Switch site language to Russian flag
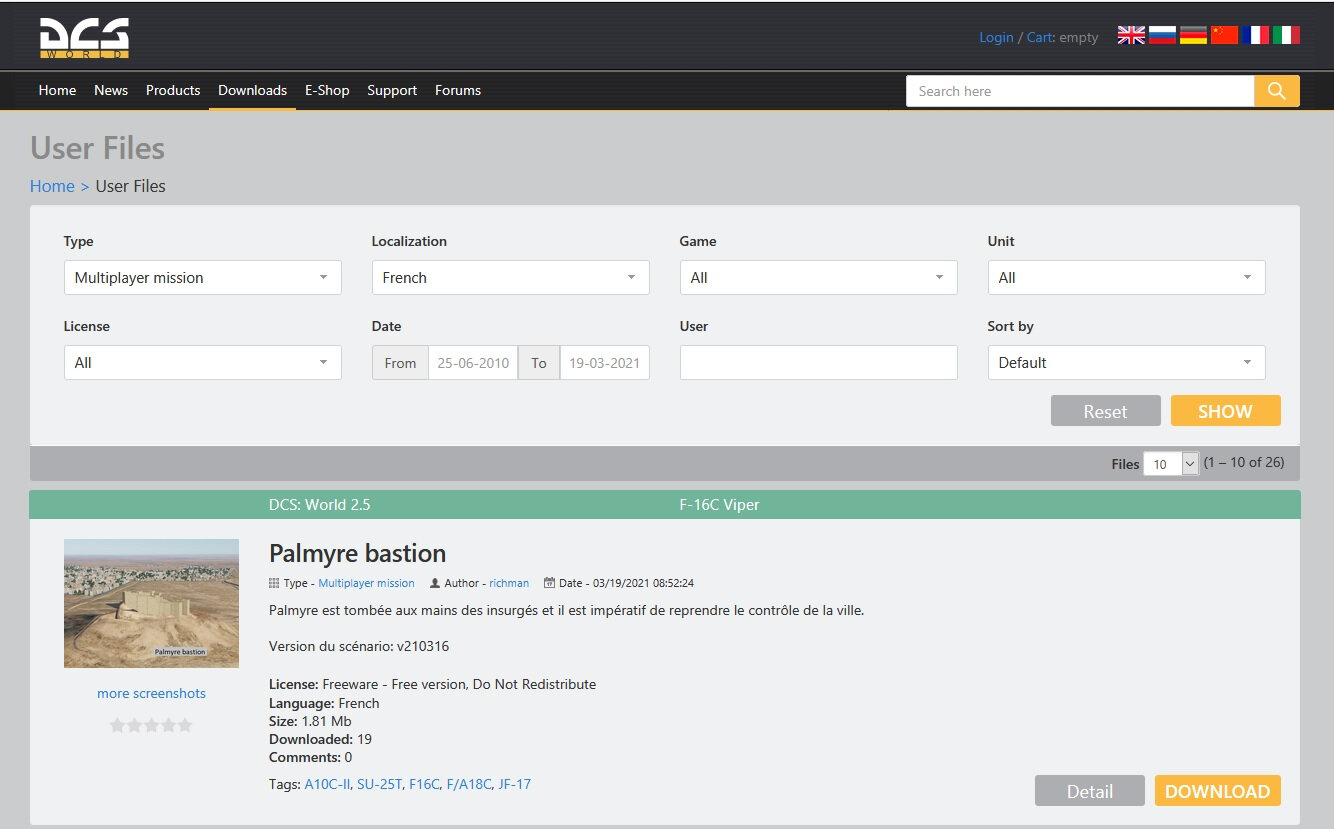 pyautogui.click(x=1162, y=35)
